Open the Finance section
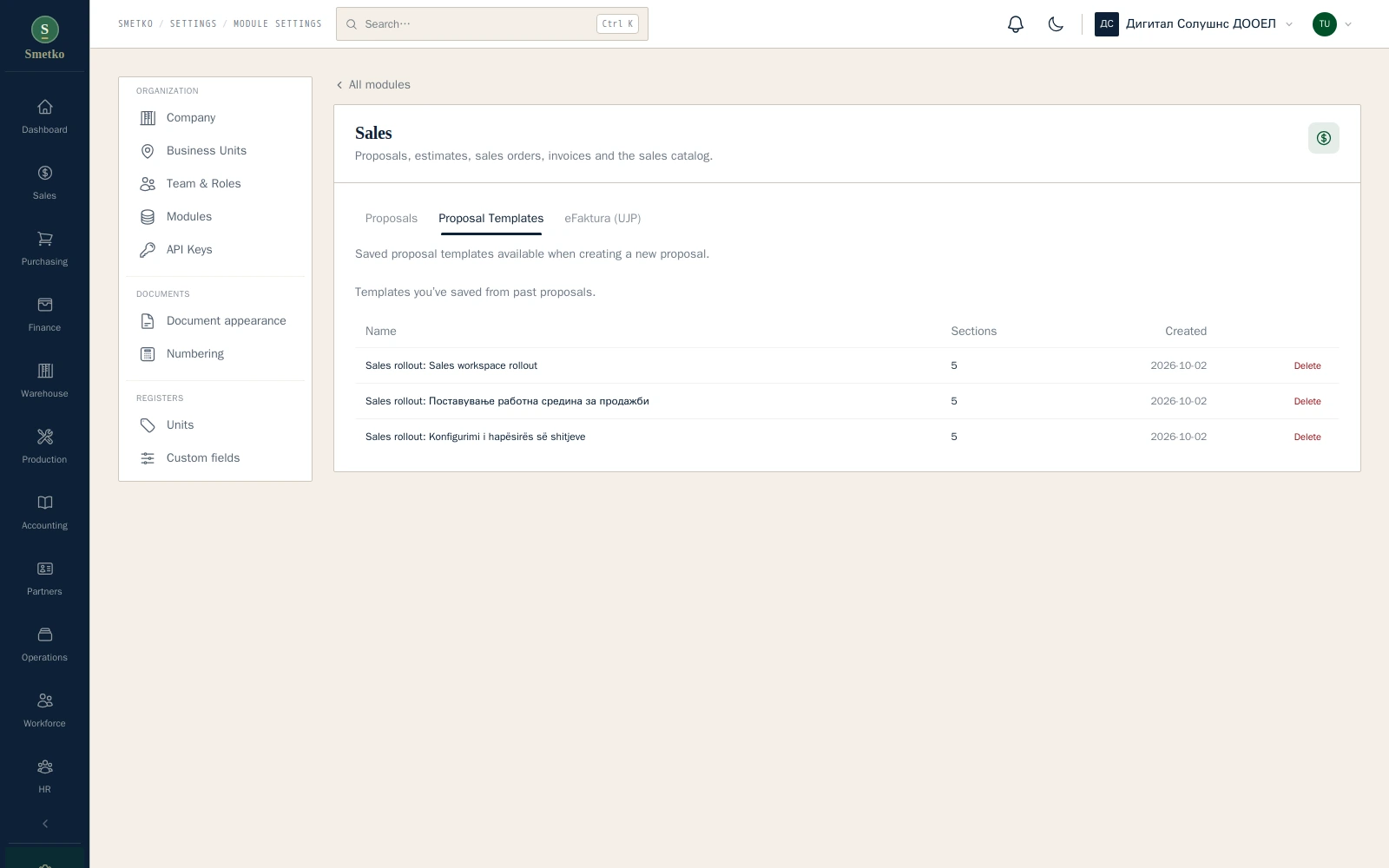 point(44,315)
